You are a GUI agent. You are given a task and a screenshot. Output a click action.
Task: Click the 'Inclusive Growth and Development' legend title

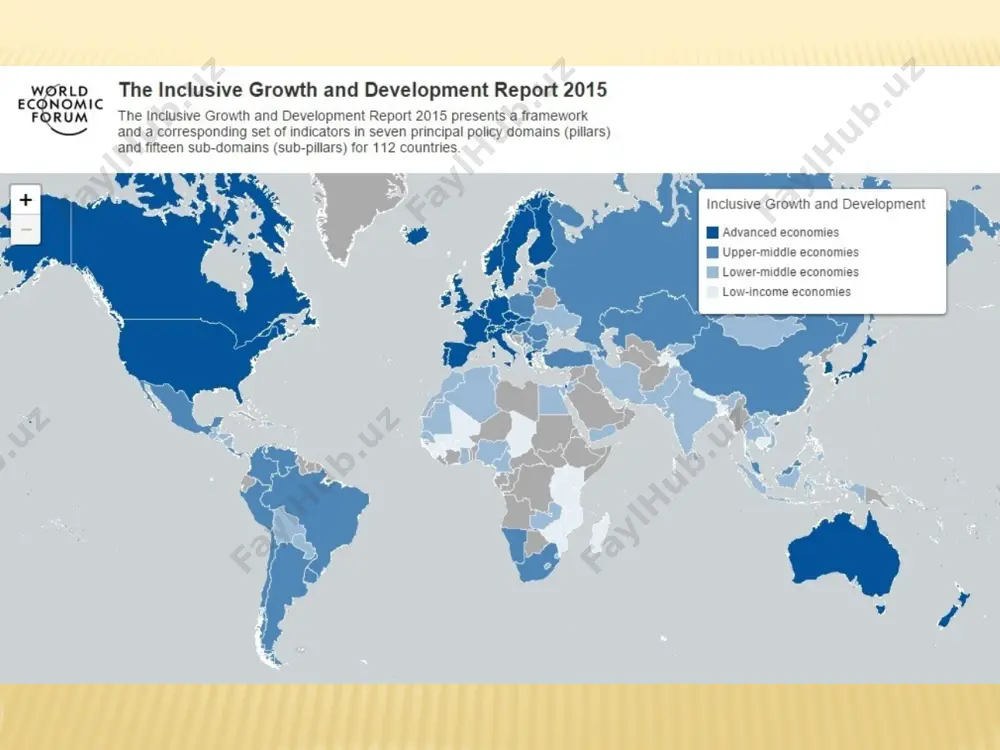point(815,204)
